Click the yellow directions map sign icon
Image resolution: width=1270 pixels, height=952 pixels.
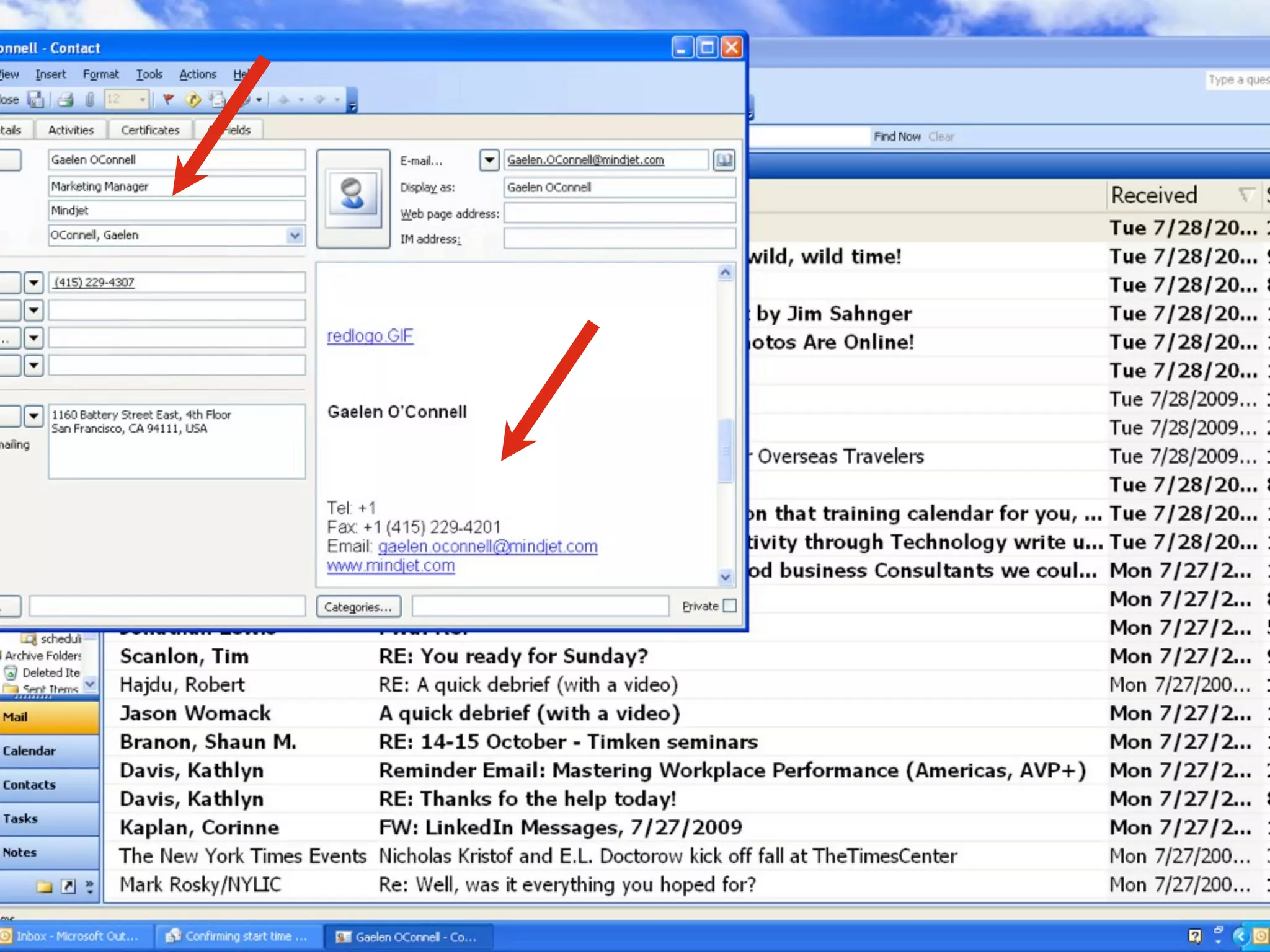coord(193,99)
